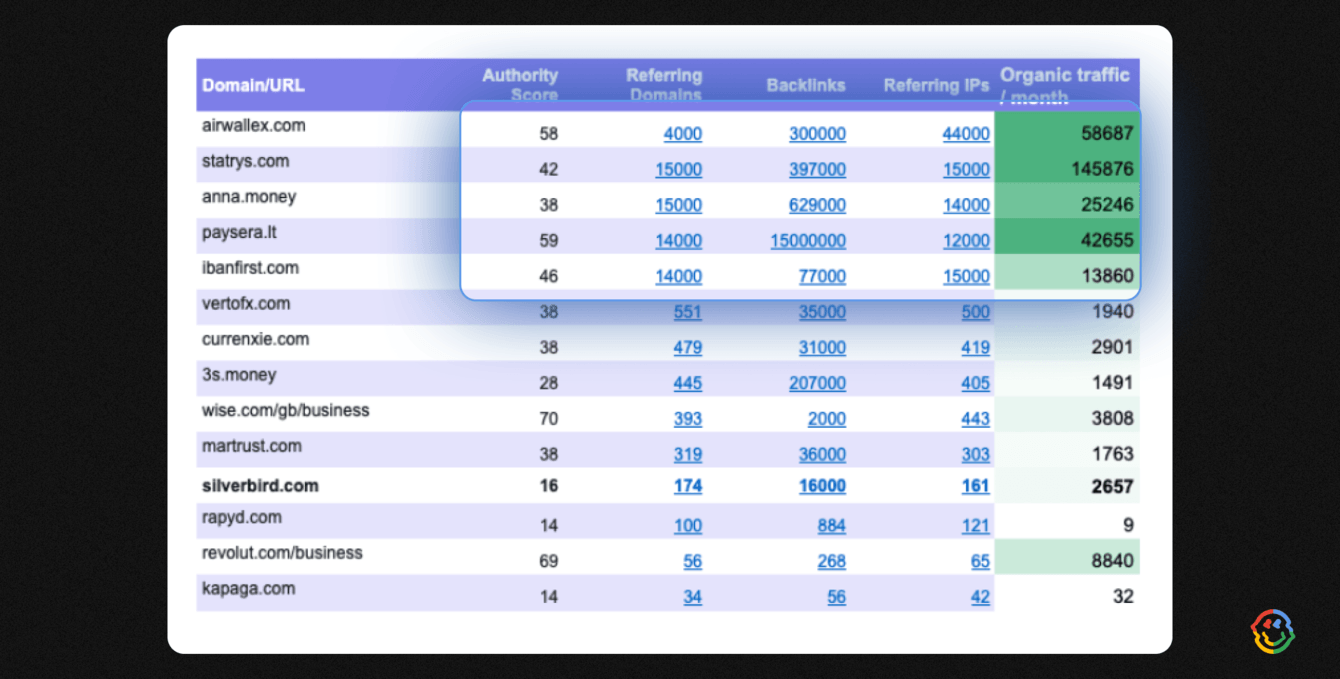Click authority score 70 for wise.com

pos(549,419)
